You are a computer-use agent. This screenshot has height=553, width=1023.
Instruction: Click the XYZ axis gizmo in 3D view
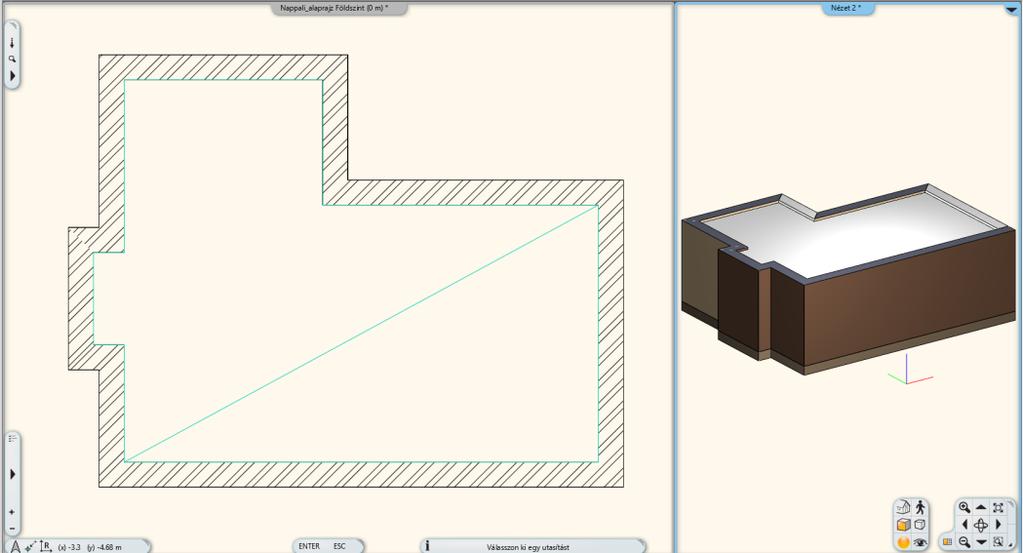(909, 371)
